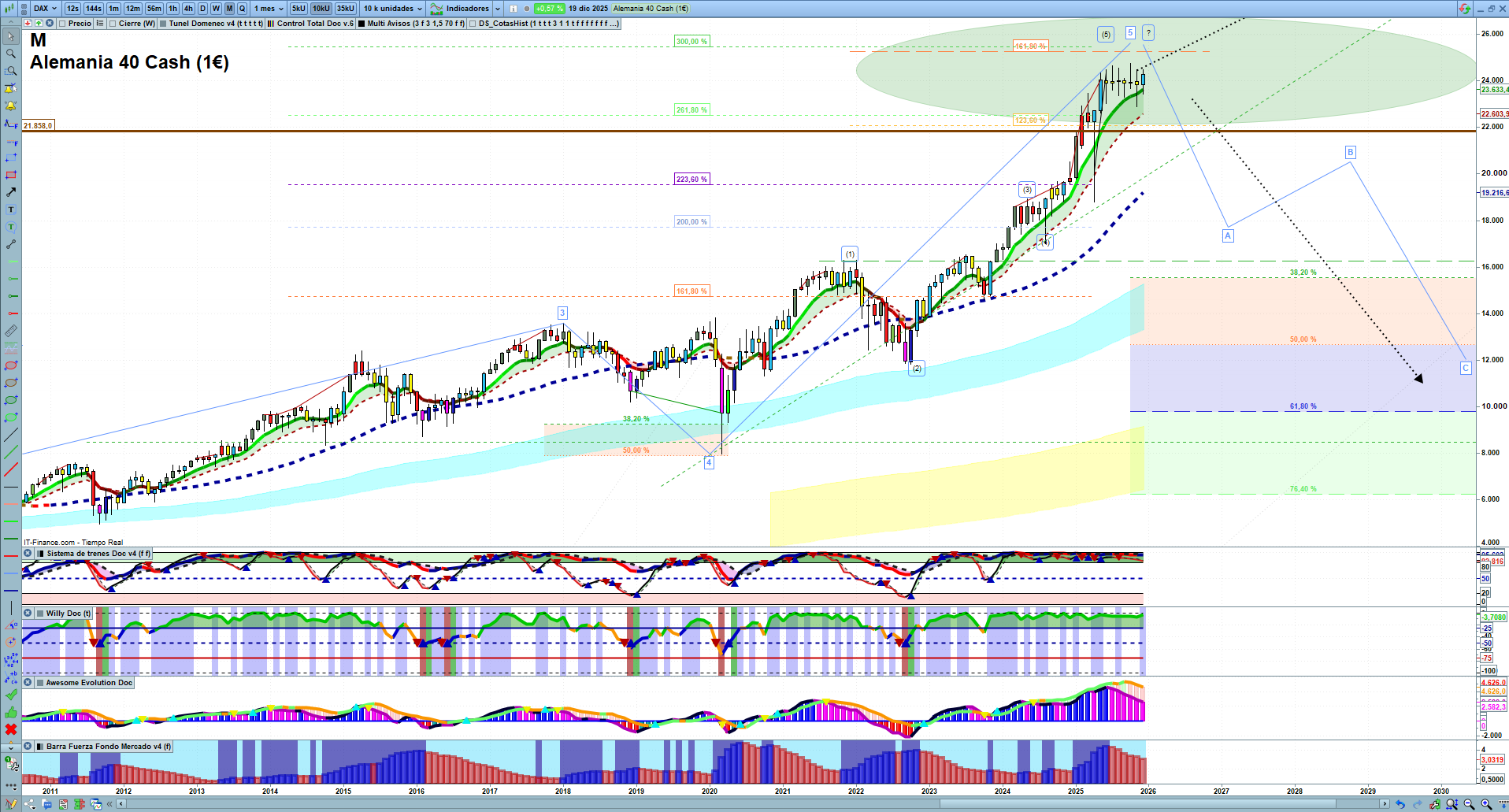Expand the 10 k unidades dropdown
The image size is (1509, 812).
(393, 9)
